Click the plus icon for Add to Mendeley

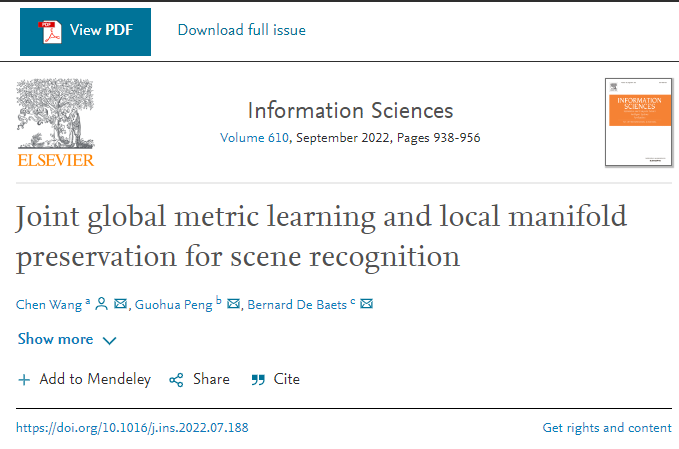coord(24,379)
